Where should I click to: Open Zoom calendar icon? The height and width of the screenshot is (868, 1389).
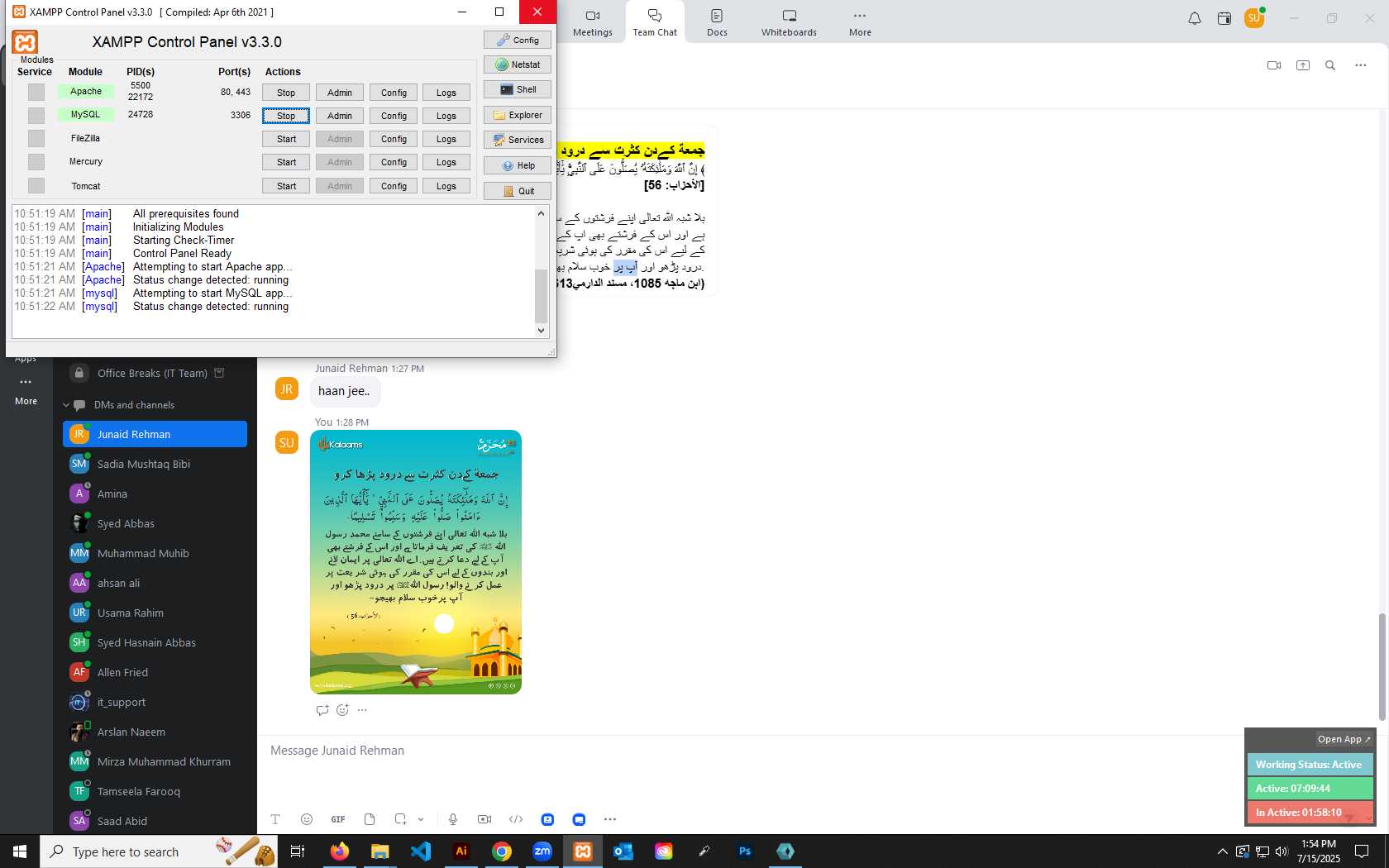[x=1224, y=18]
